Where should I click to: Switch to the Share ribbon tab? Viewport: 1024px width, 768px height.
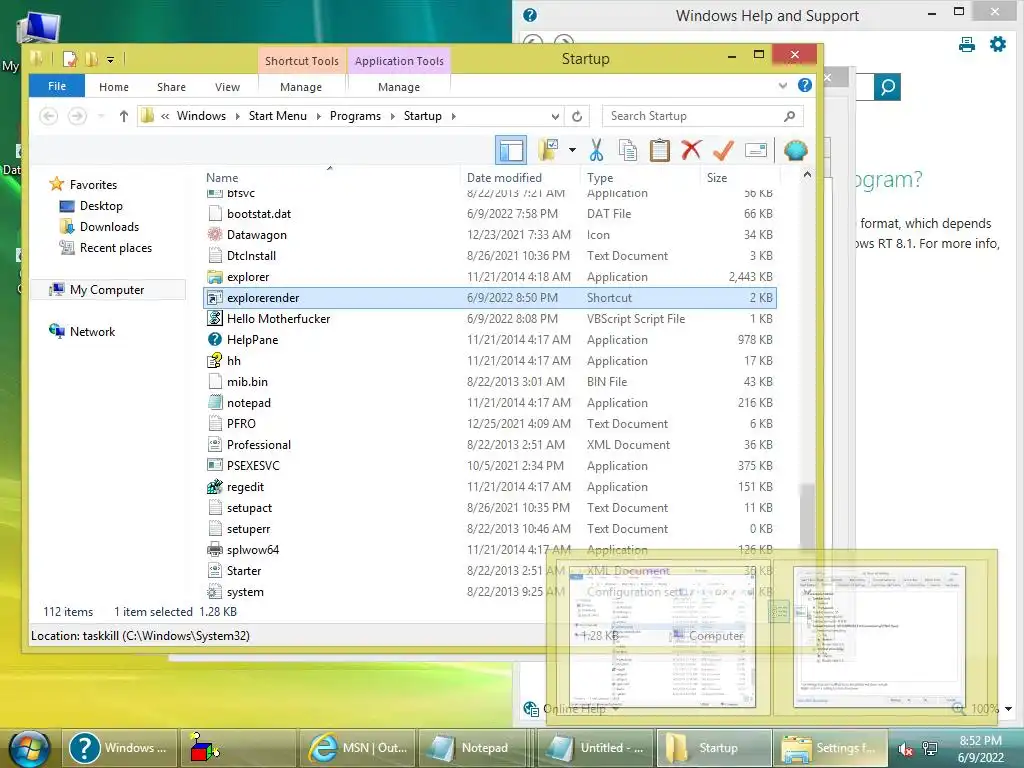(171, 87)
